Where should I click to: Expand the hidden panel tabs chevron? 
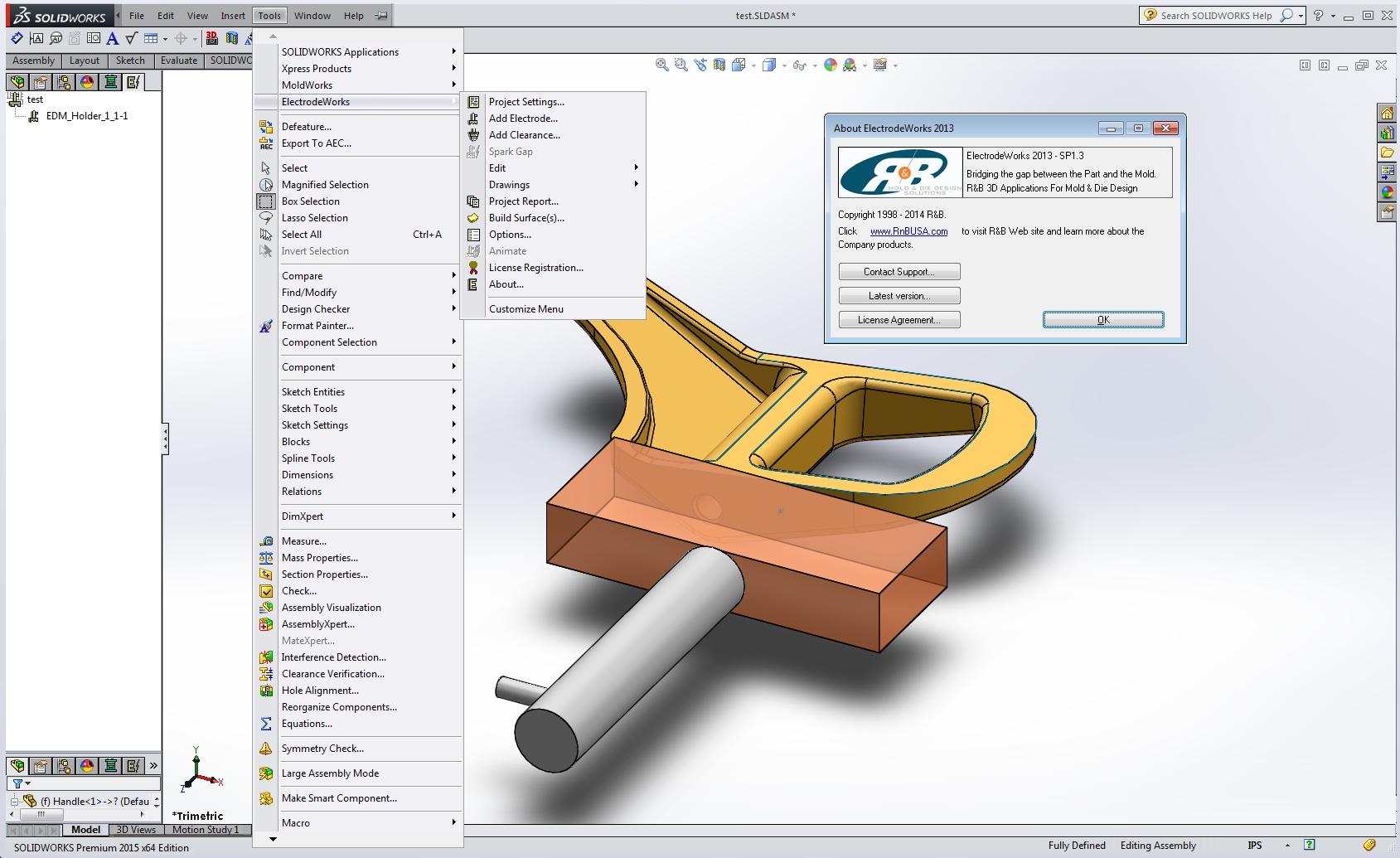tap(153, 766)
